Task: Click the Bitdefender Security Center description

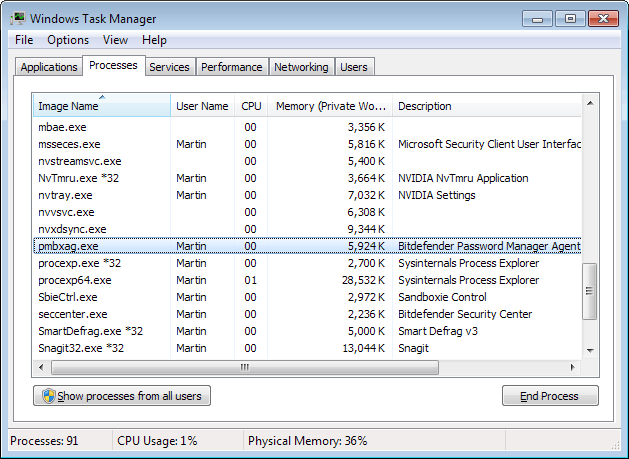Action: [465, 314]
